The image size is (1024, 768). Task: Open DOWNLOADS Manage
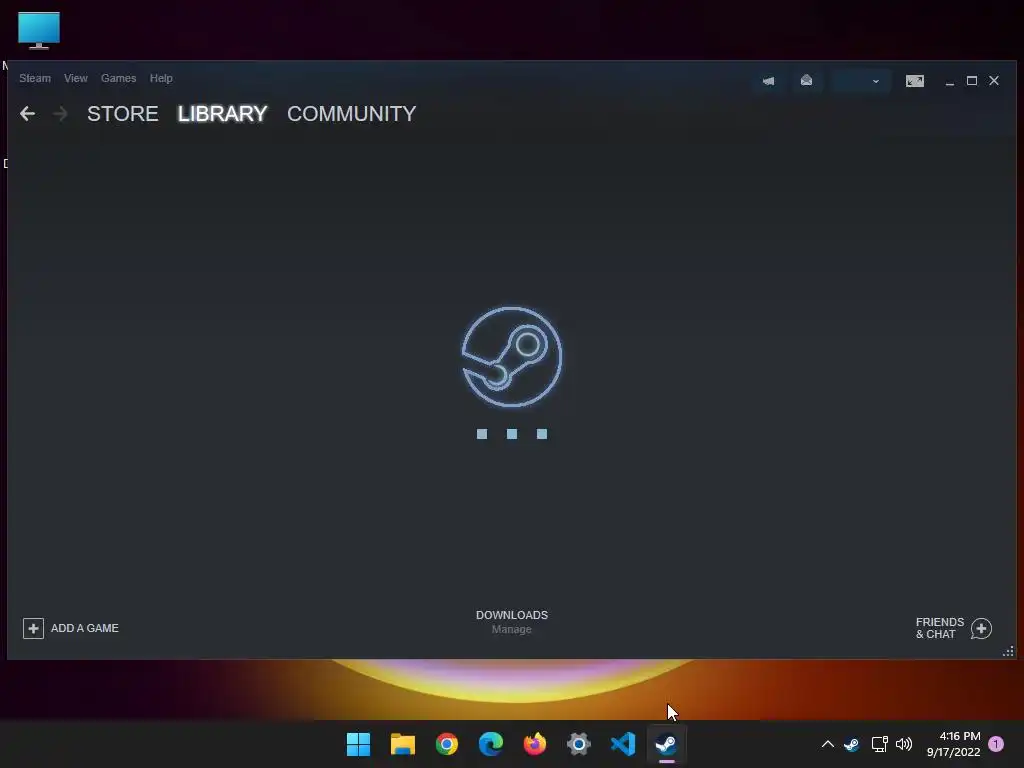coord(511,622)
